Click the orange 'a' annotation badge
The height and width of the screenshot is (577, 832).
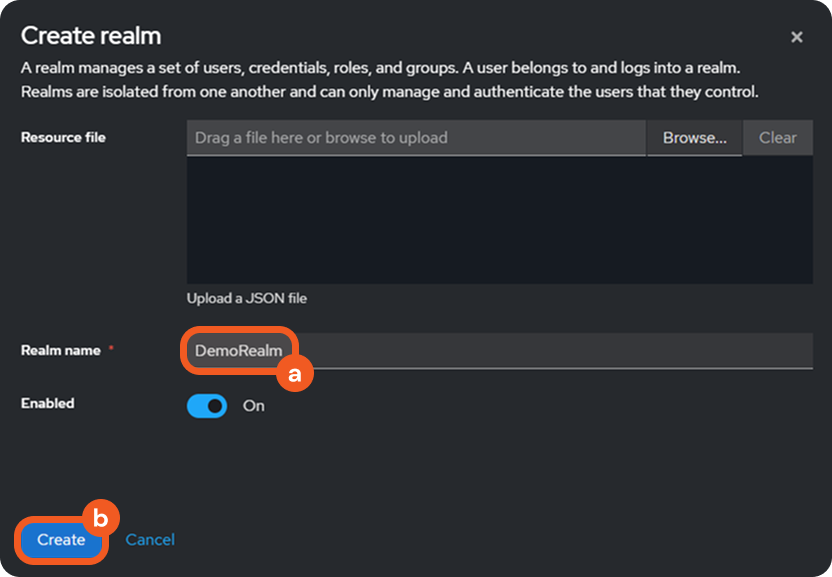point(294,374)
